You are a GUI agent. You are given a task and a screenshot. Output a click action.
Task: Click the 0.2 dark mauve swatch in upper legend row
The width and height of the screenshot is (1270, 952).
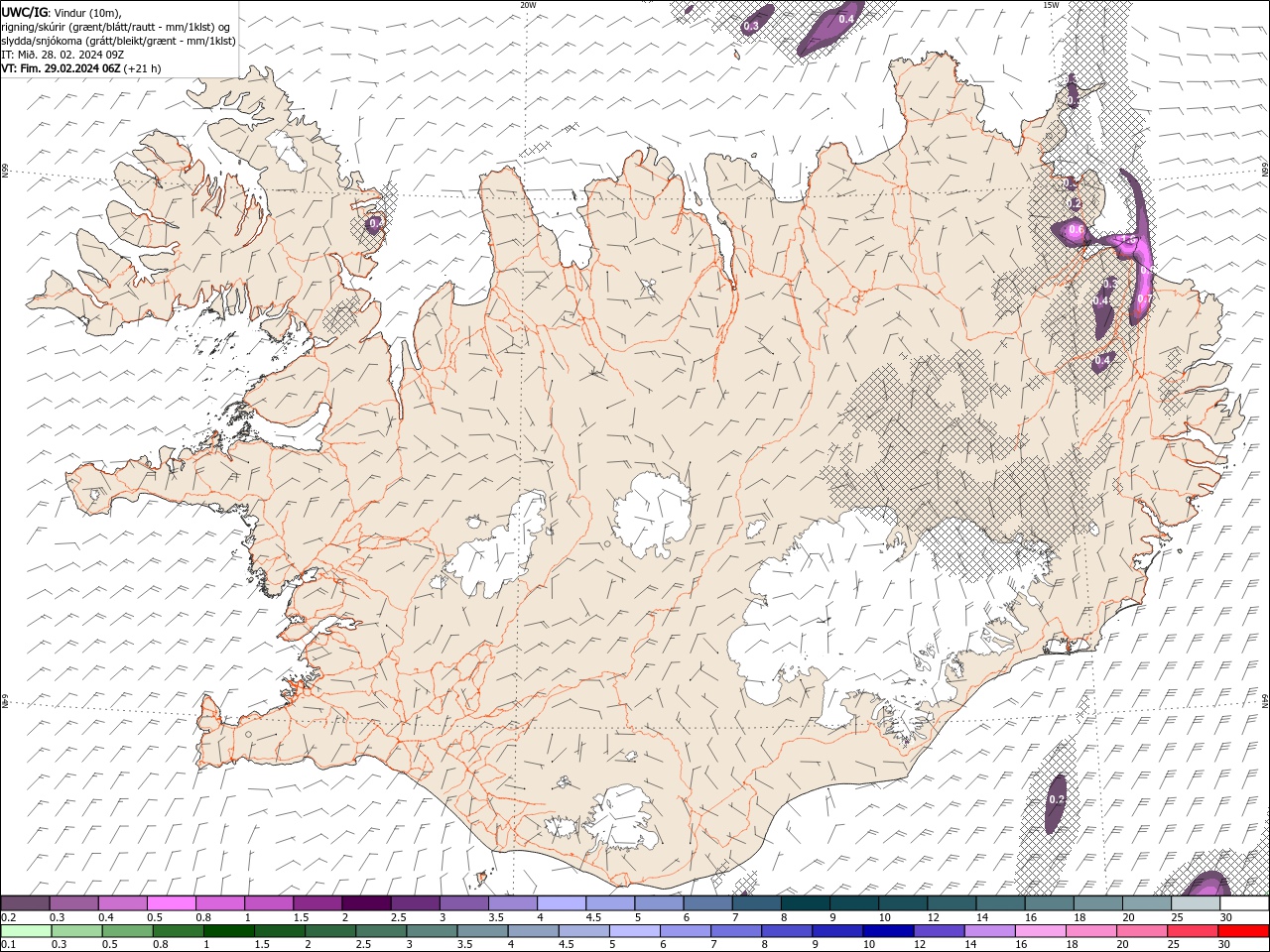click(x=25, y=903)
